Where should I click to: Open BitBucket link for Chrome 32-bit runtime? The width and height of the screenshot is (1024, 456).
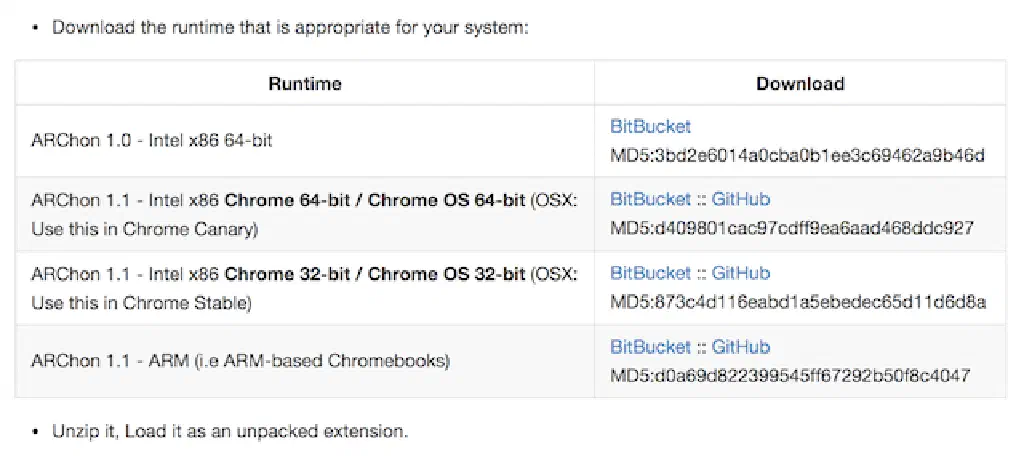(x=650, y=274)
